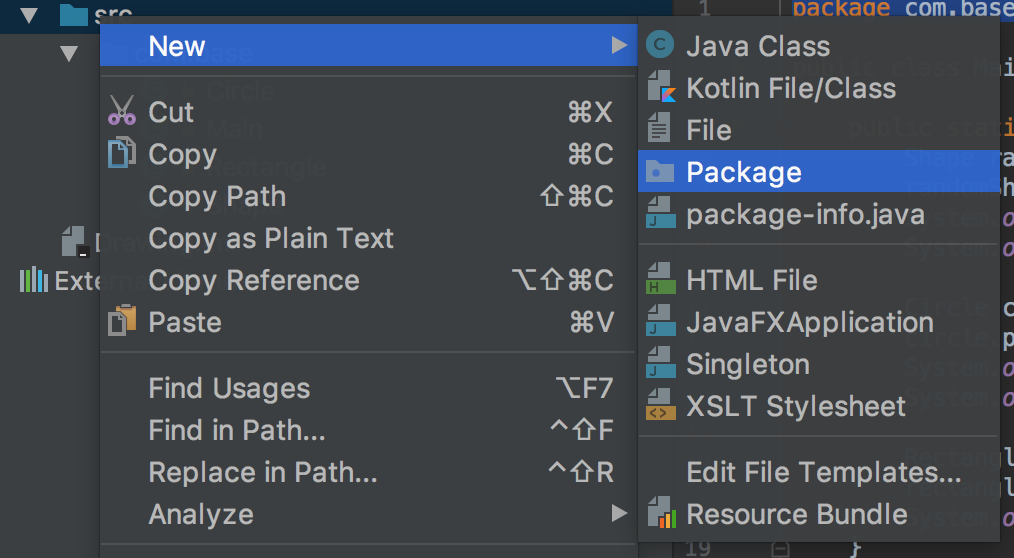The image size is (1014, 558).
Task: Select Package from the New submenu
Action: coord(743,172)
